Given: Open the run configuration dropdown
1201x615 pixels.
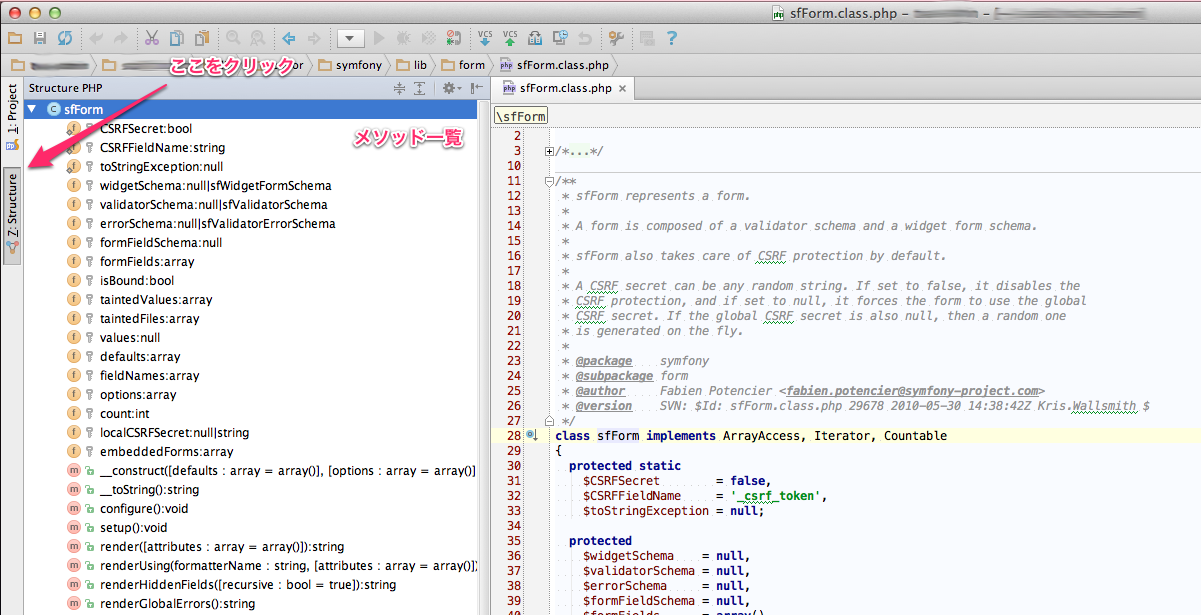Looking at the screenshot, I should [350, 39].
